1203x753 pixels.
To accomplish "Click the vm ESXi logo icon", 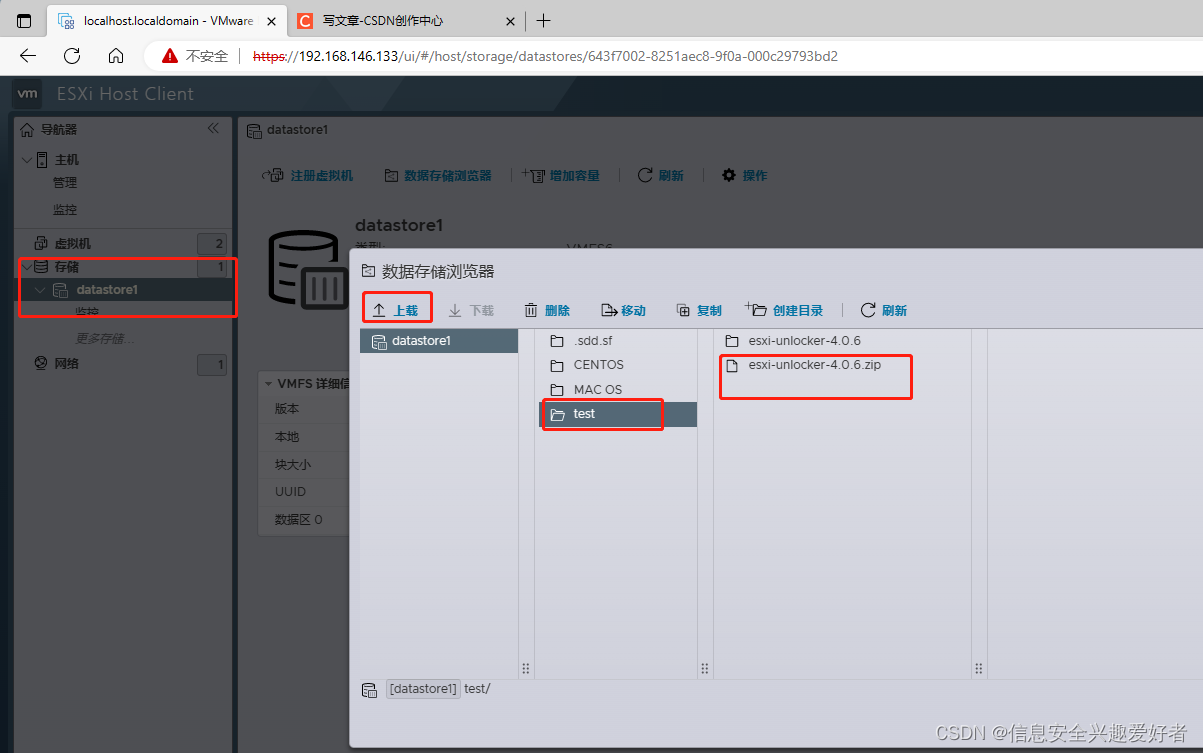I will point(26,93).
